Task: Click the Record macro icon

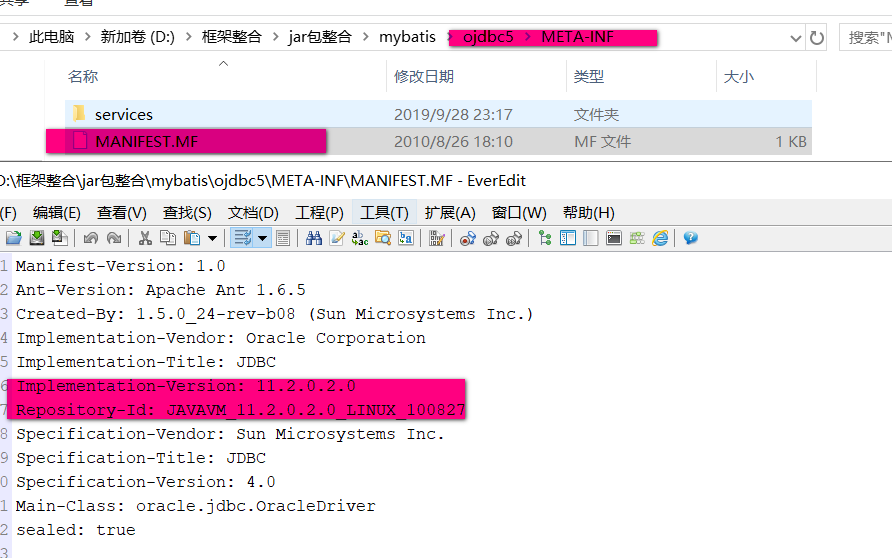Action: pyautogui.click(x=468, y=238)
